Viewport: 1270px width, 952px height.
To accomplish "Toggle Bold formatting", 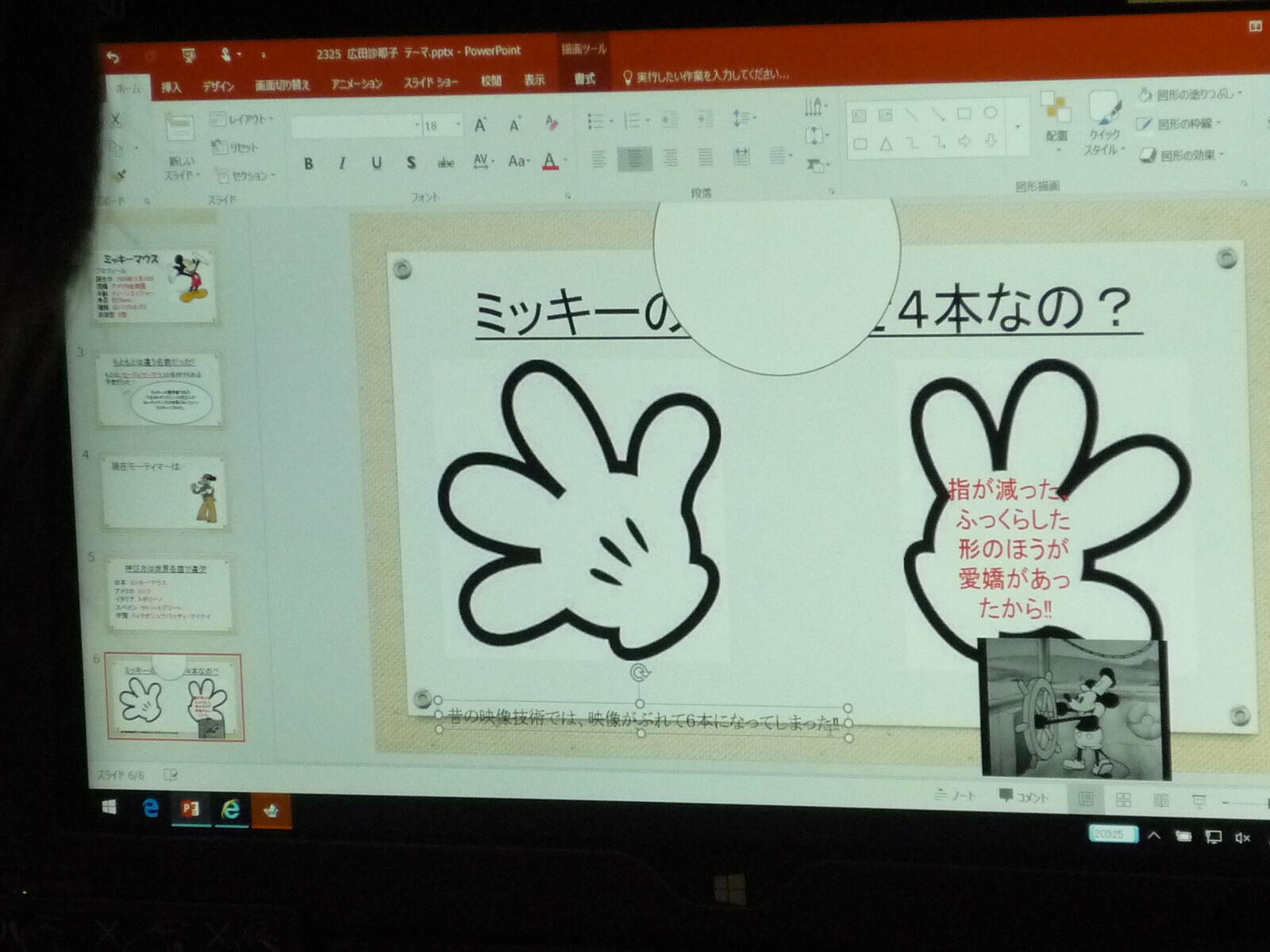I will tap(308, 164).
